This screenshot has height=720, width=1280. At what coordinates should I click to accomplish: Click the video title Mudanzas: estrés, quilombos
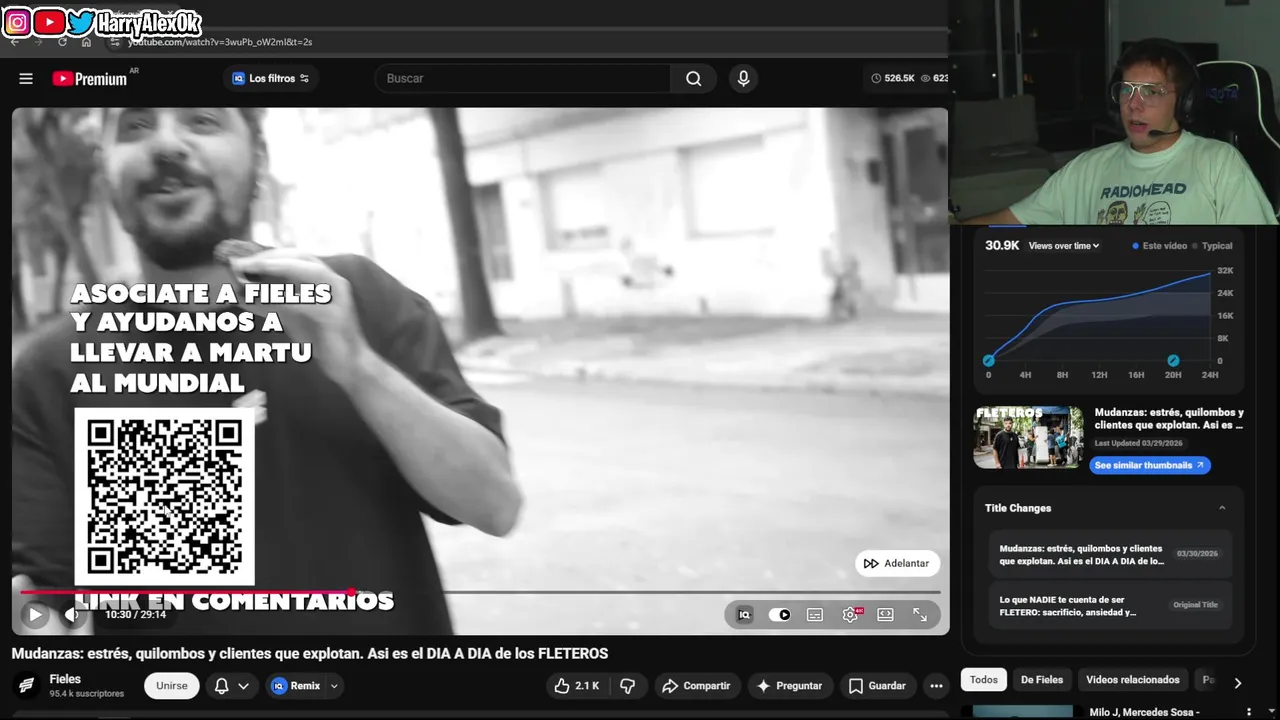coord(310,653)
